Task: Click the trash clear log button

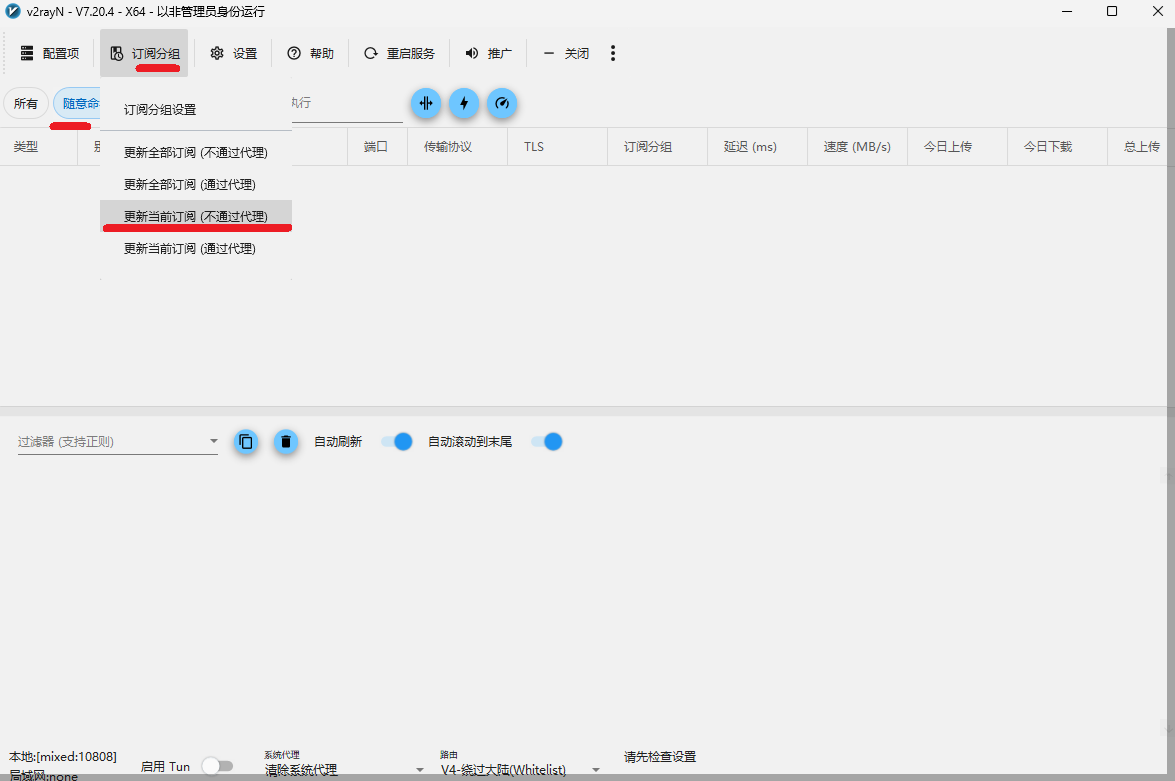Action: pos(286,441)
